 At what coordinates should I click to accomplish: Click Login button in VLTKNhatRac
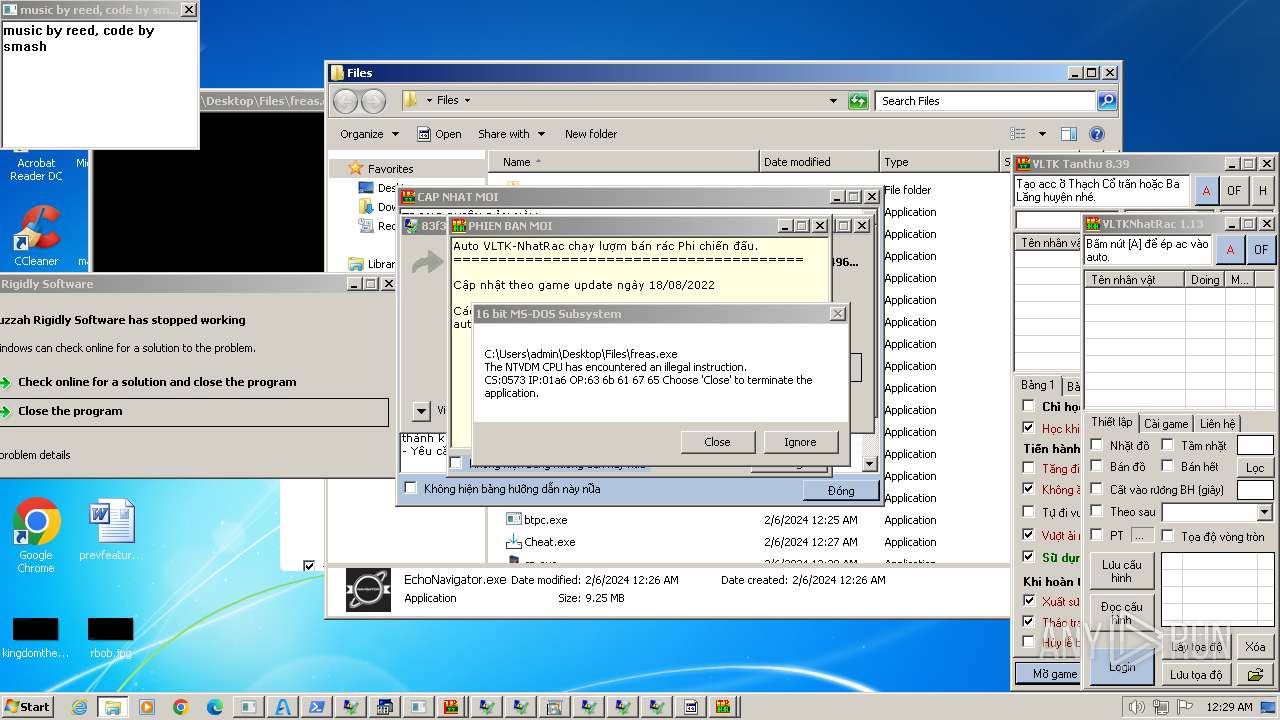1122,667
